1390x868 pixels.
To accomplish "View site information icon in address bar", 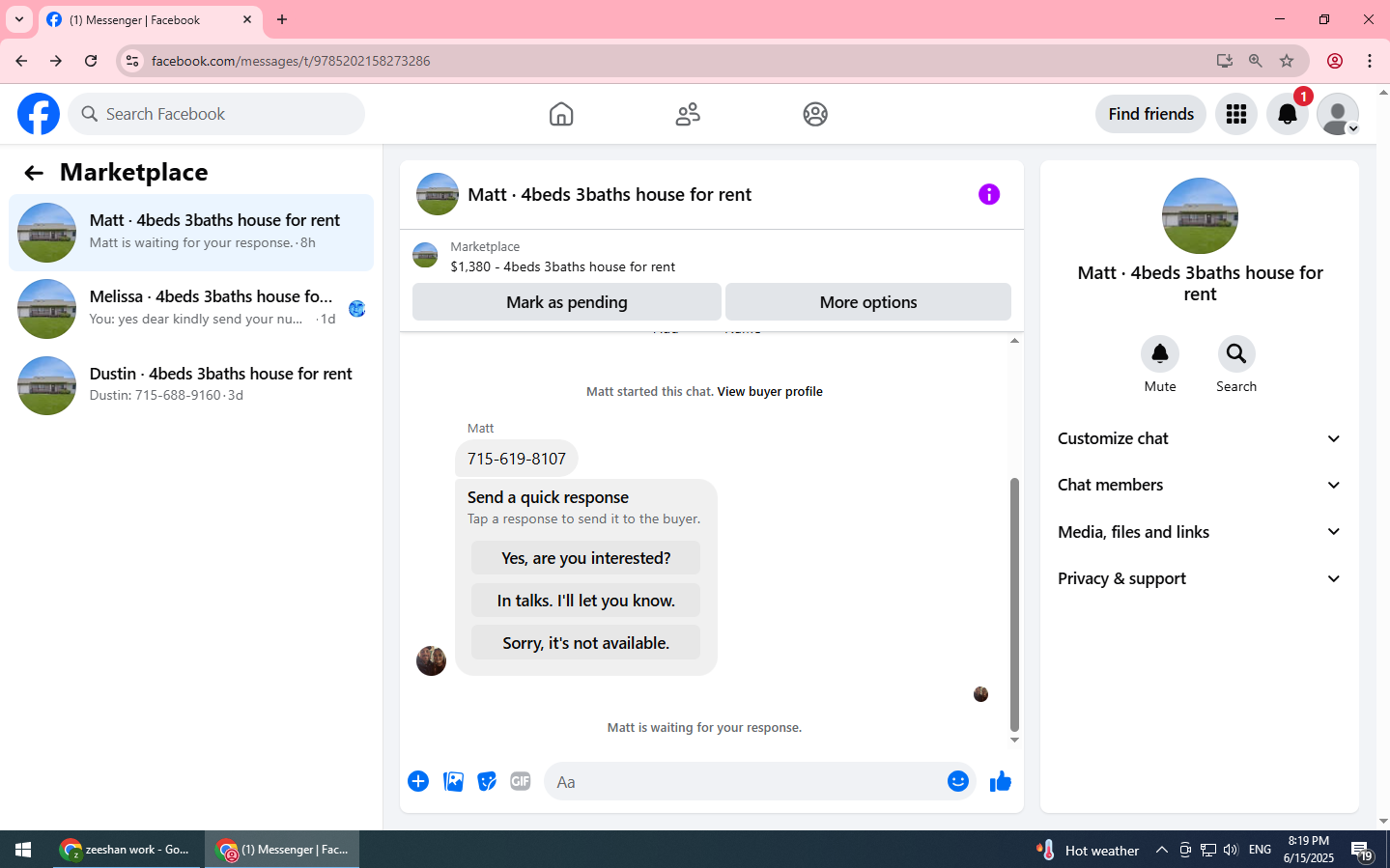I will (133, 61).
